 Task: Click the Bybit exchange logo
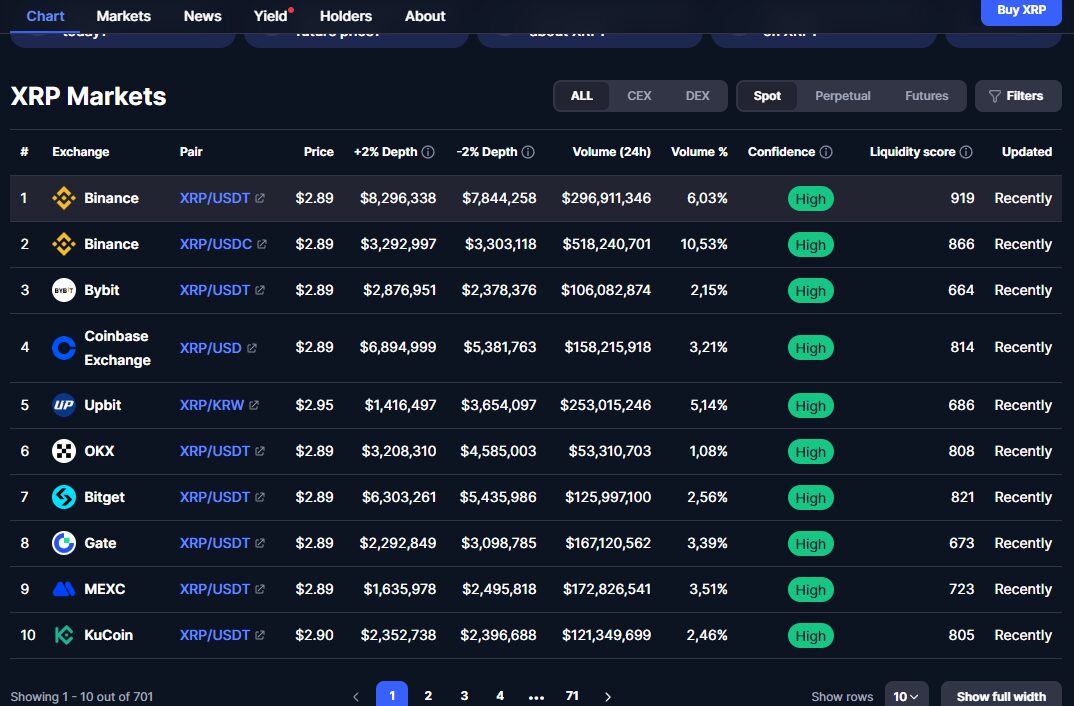(64, 290)
